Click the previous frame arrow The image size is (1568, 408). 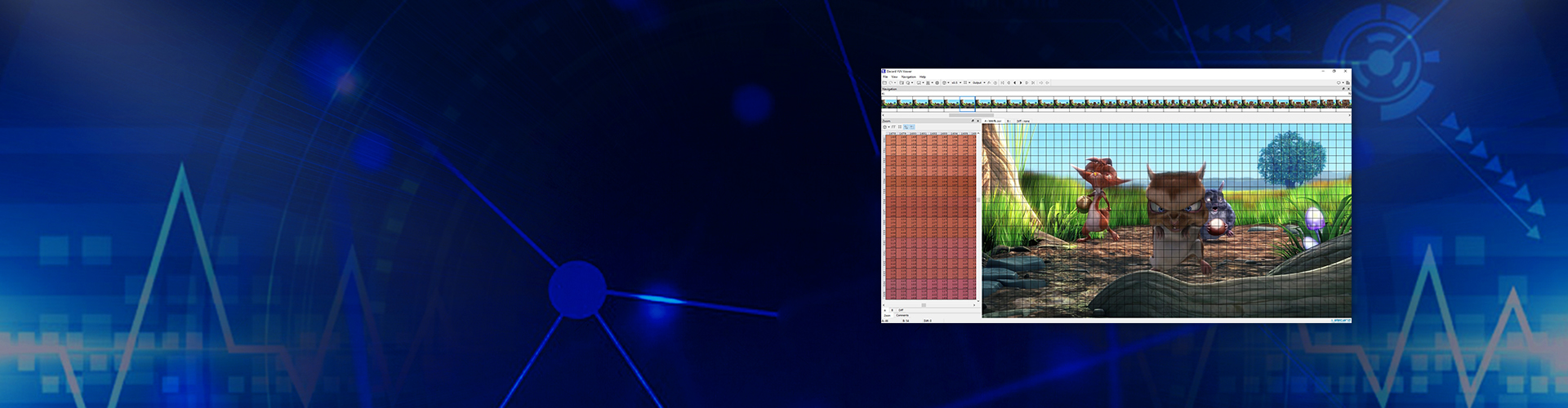[x=1014, y=82]
